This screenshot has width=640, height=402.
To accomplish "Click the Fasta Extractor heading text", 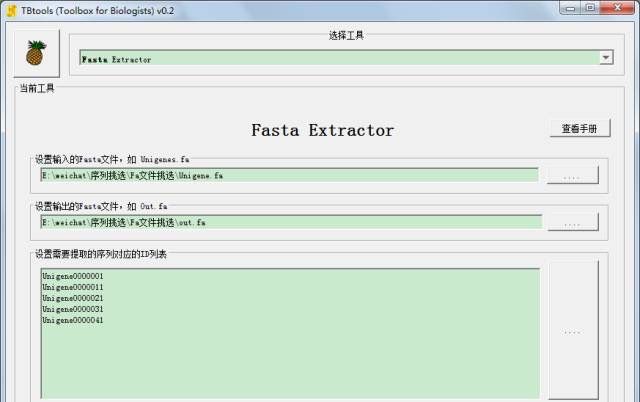I will (x=322, y=131).
